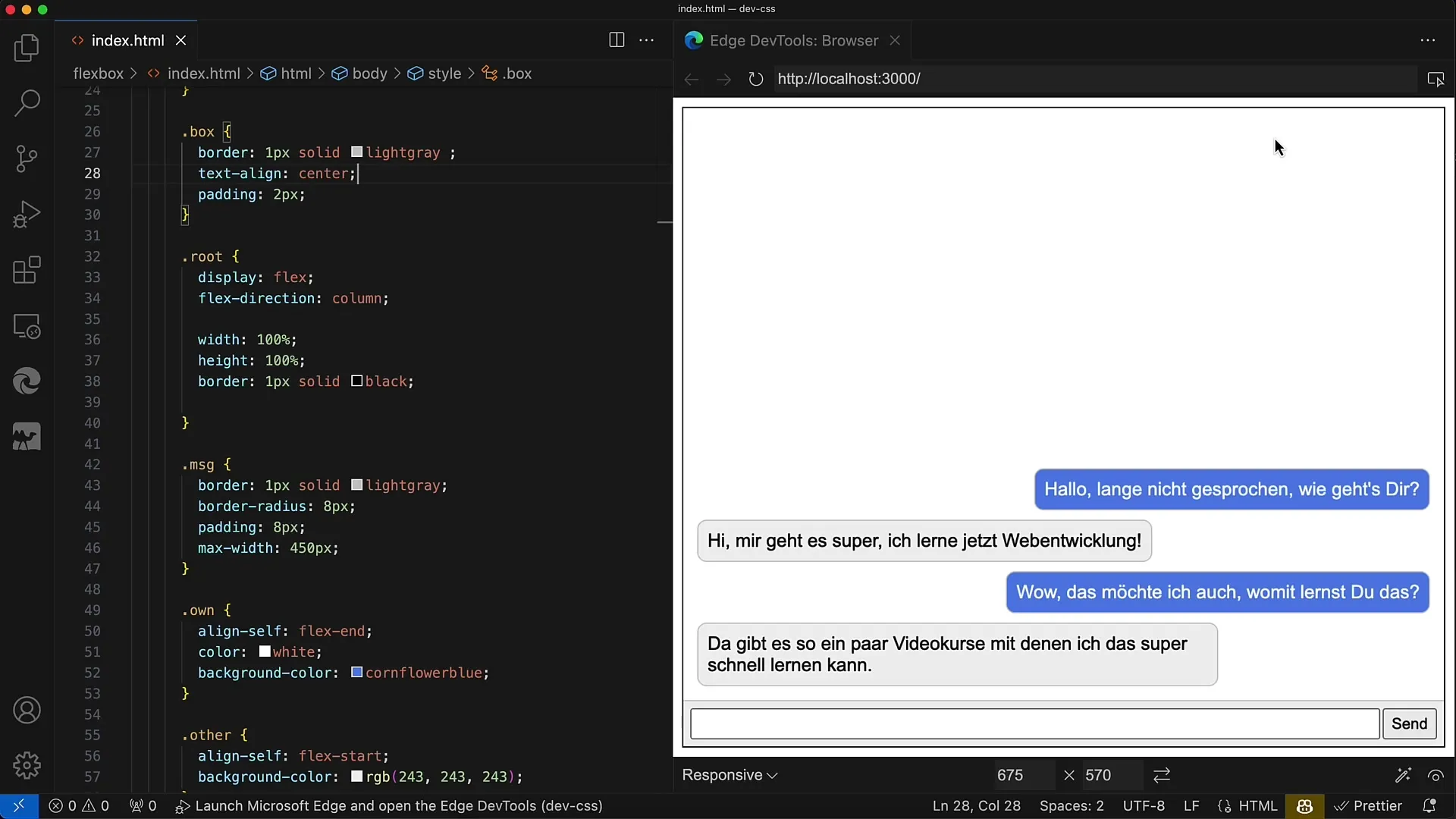Click the browser URL address field
The image size is (1456, 819).
tap(1095, 79)
